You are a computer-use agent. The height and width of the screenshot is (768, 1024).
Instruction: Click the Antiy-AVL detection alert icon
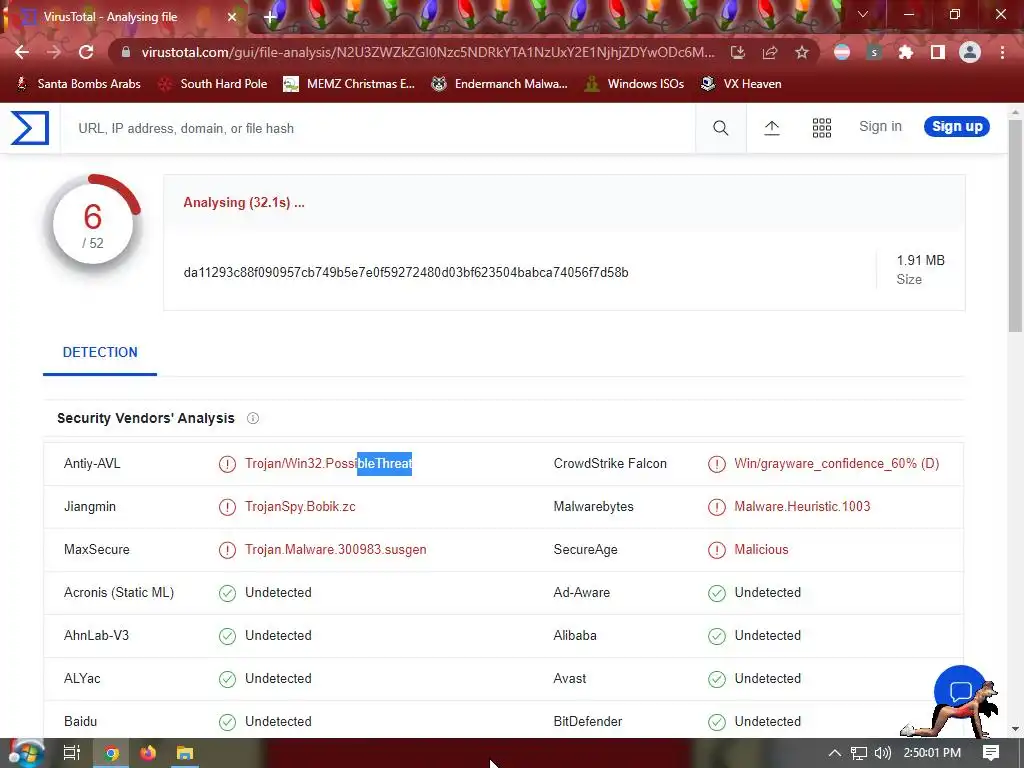(227, 464)
